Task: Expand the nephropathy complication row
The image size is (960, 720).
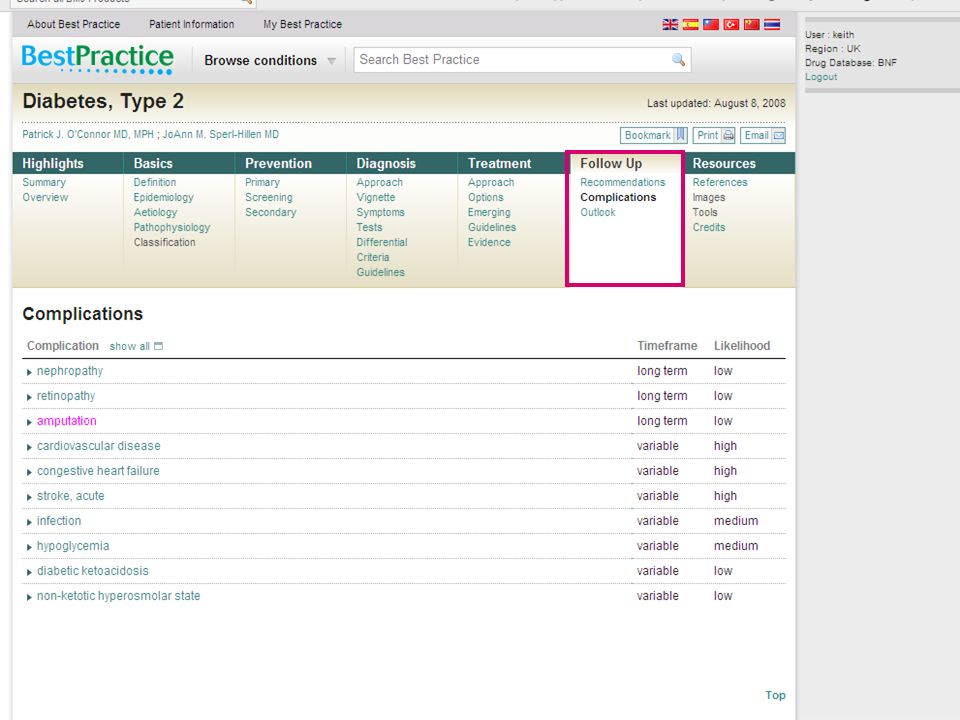Action: (x=29, y=372)
